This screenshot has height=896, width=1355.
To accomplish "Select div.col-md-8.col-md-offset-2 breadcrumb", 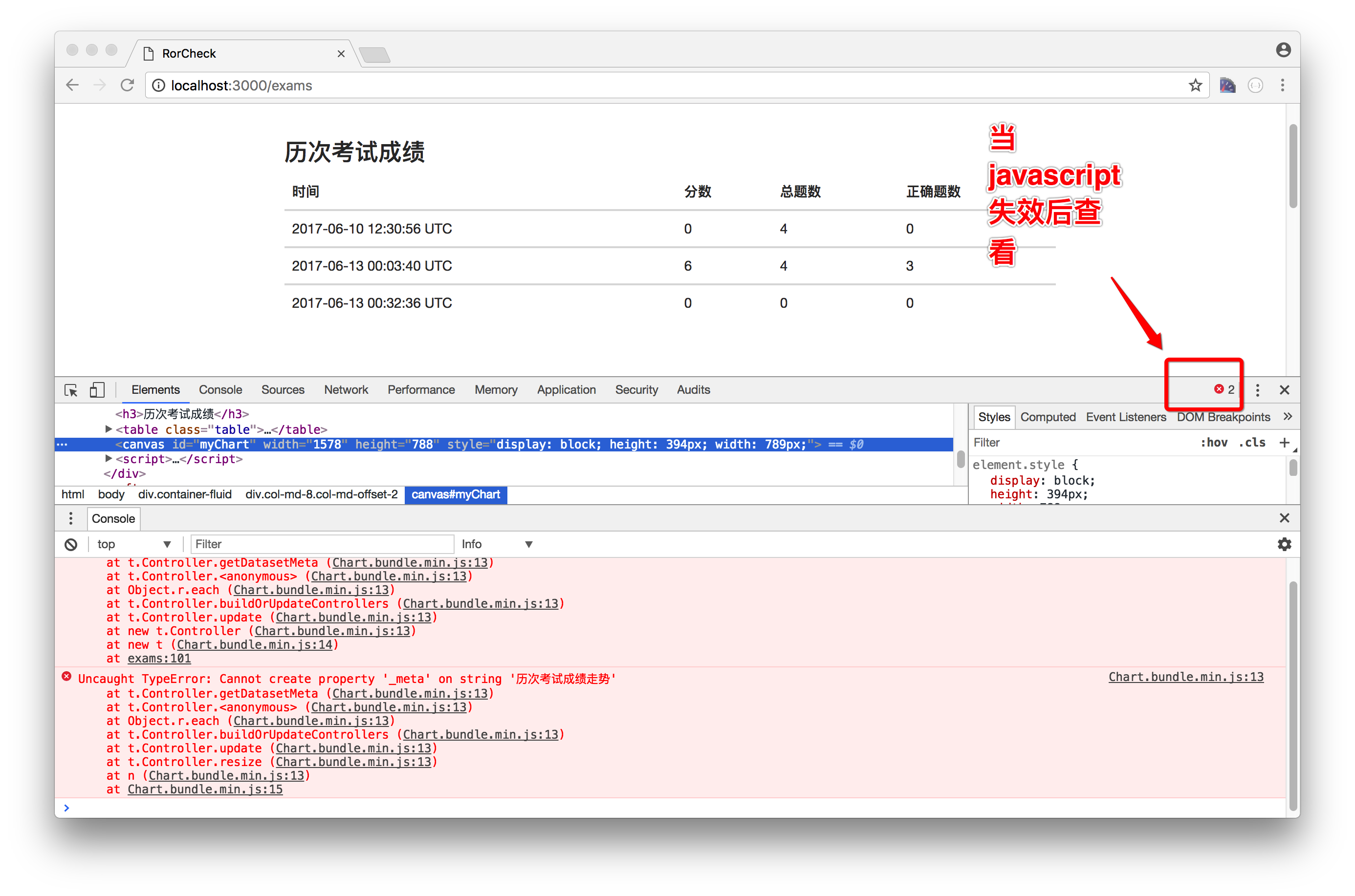I will click(321, 494).
